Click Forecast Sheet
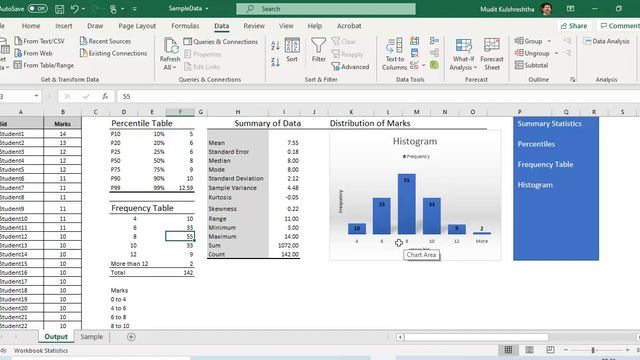The height and width of the screenshot is (360, 640). coord(492,54)
